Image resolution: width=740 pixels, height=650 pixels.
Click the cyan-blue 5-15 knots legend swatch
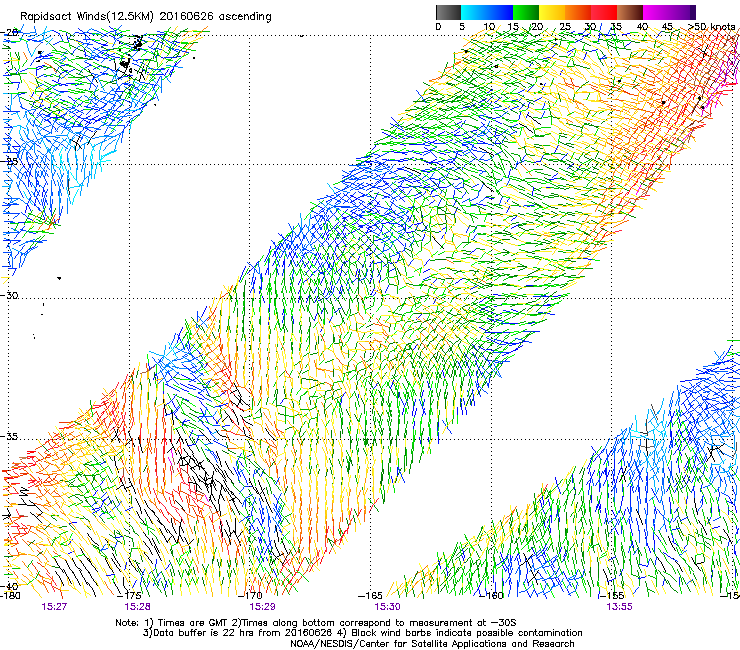coord(487,12)
